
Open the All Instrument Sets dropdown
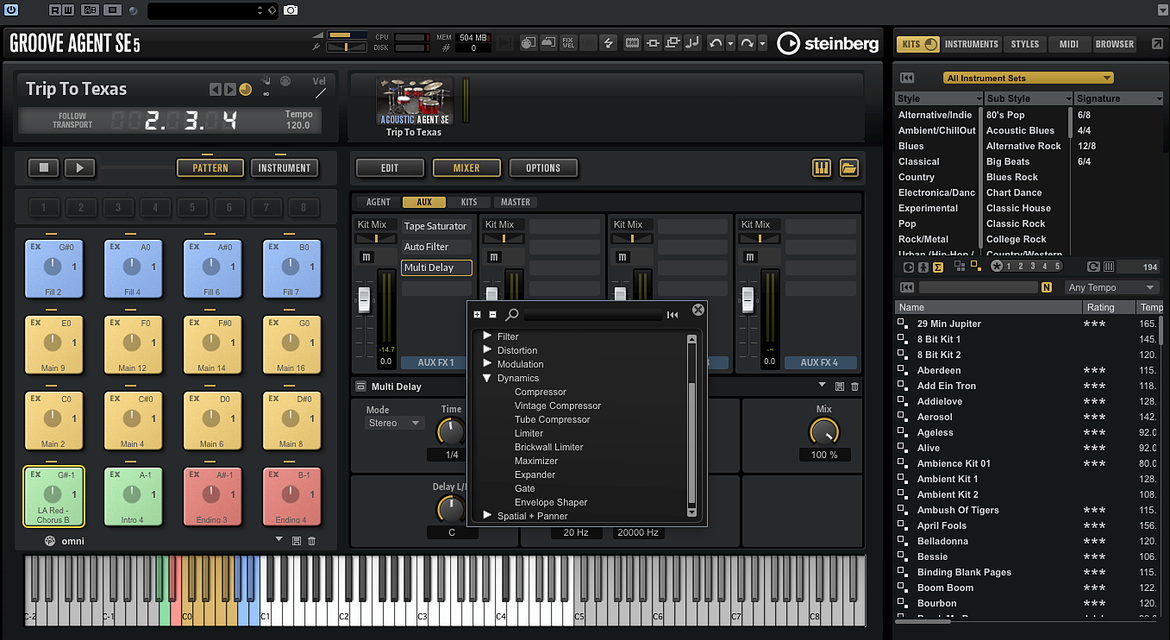click(1028, 78)
